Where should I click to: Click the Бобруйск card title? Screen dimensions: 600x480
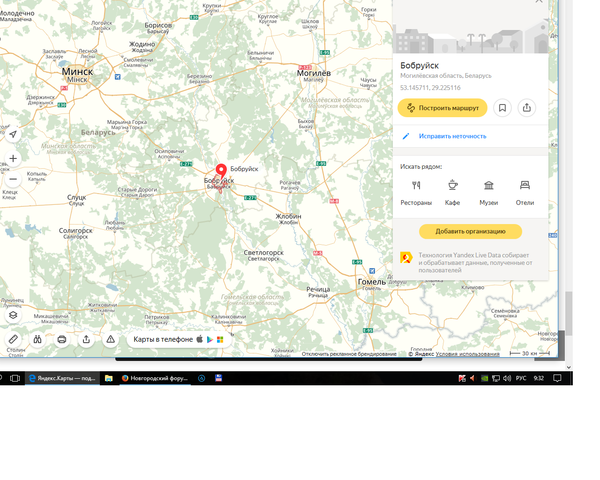pos(419,65)
